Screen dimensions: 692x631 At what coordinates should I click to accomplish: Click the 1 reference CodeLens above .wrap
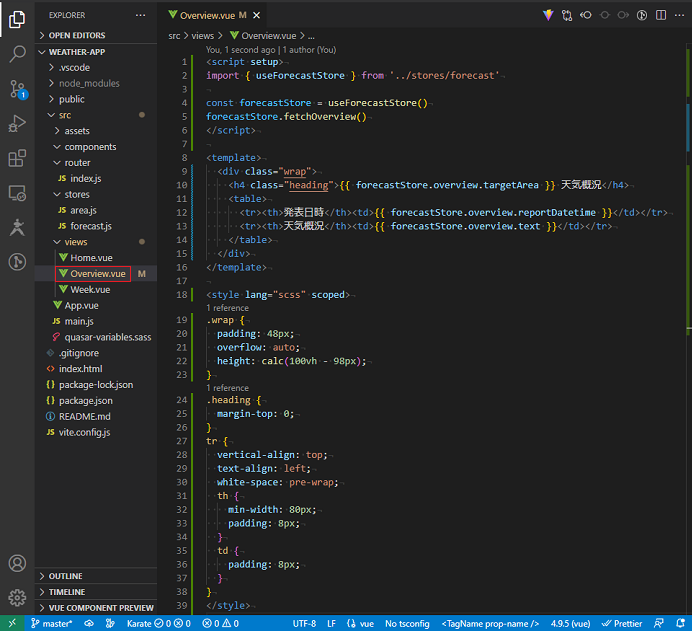point(227,308)
